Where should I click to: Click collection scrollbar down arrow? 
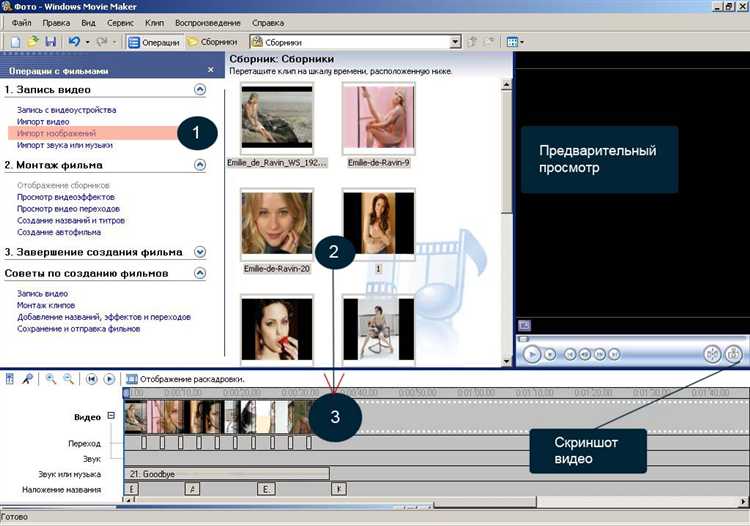[x=506, y=362]
